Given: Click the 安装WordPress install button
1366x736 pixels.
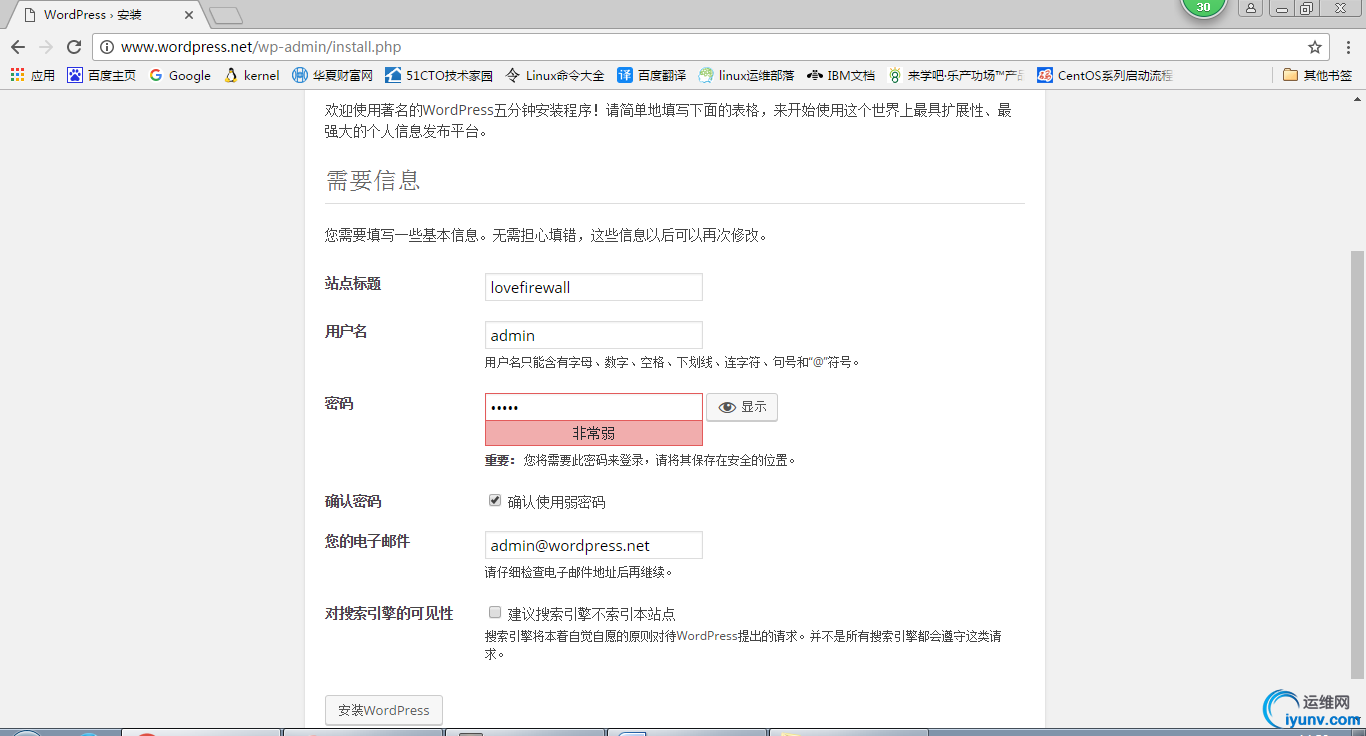Looking at the screenshot, I should (384, 710).
